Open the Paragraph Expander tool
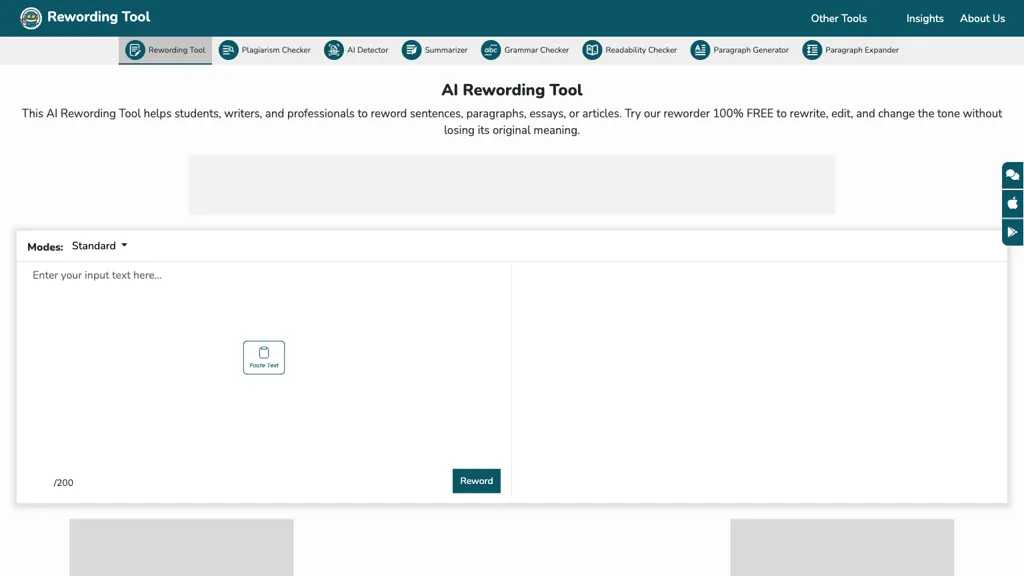The width and height of the screenshot is (1024, 576). coord(812,49)
